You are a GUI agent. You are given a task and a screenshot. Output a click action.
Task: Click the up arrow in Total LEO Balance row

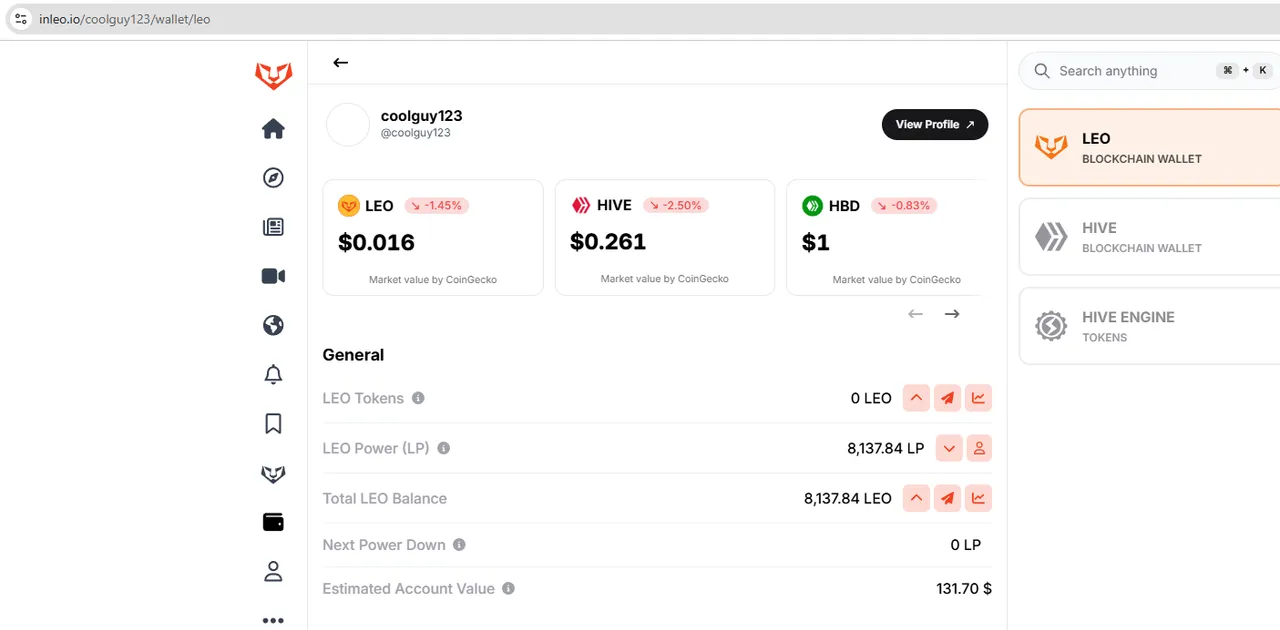pos(916,498)
